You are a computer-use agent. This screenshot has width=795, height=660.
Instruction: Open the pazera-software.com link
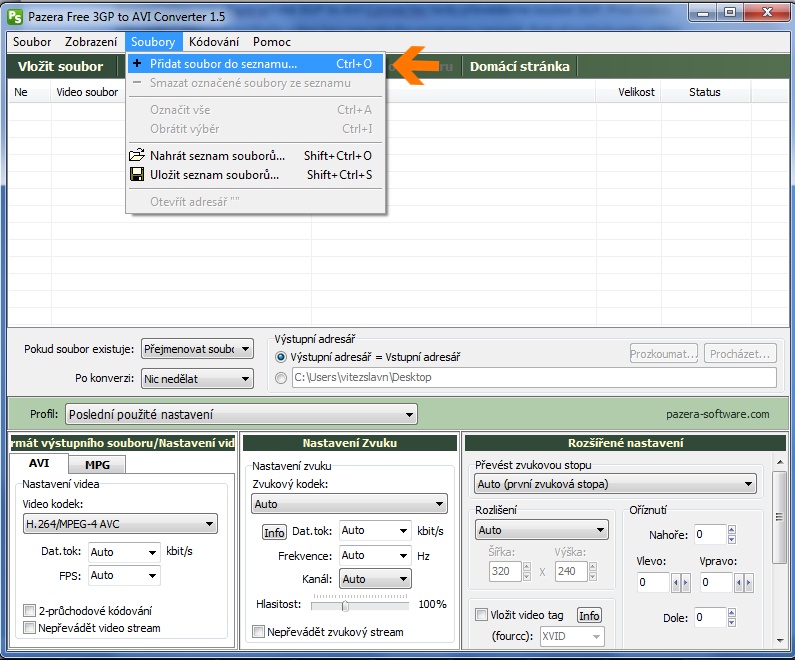(x=717, y=414)
